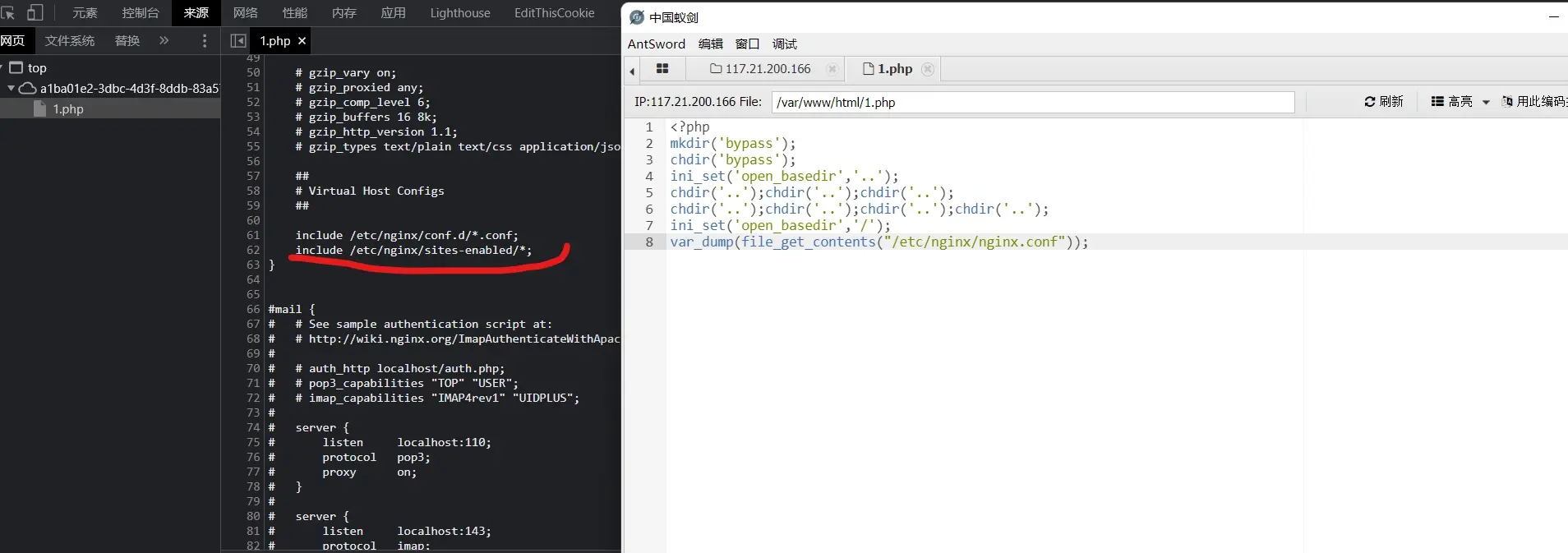Switch to the 117.21.200.166 file manager tab
This screenshot has width=1568, height=553.
[760, 69]
